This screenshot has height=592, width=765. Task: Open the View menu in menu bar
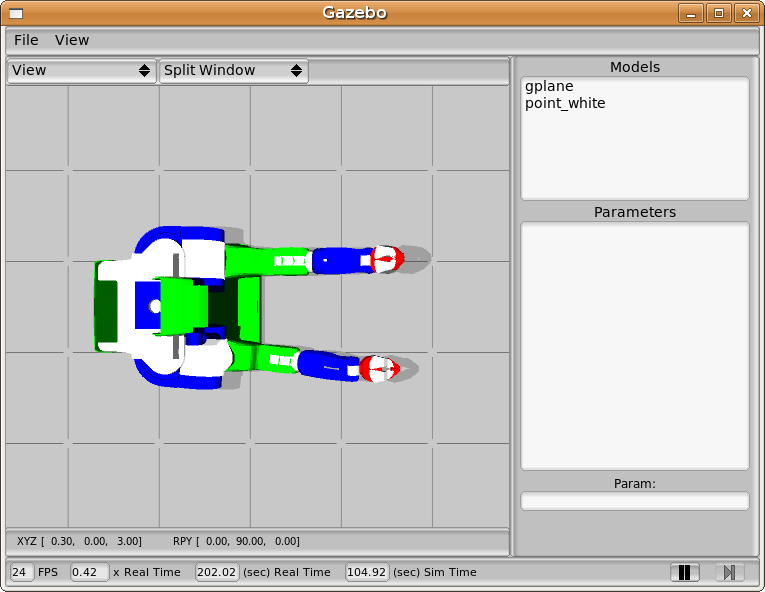[72, 40]
